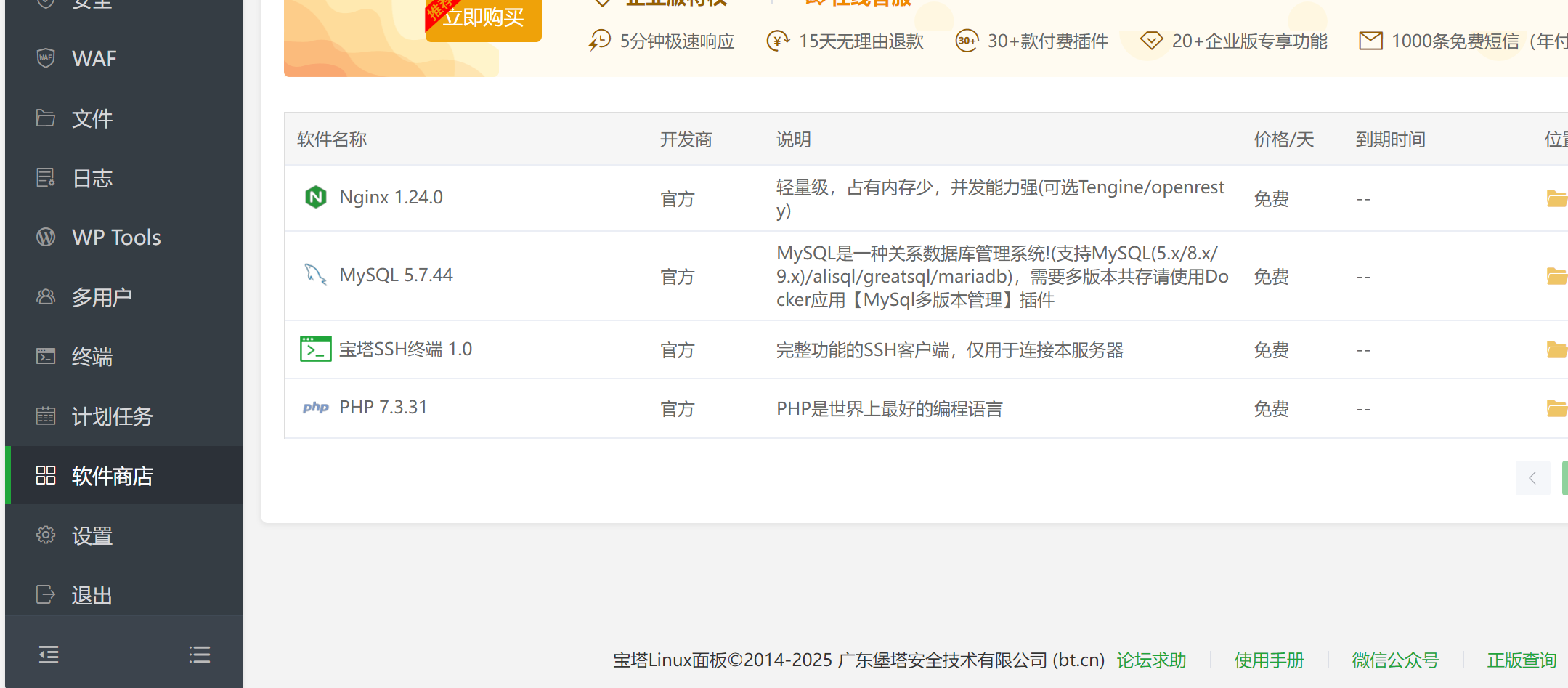Click the 软件名称 column header
The image size is (1568, 688).
point(332,139)
